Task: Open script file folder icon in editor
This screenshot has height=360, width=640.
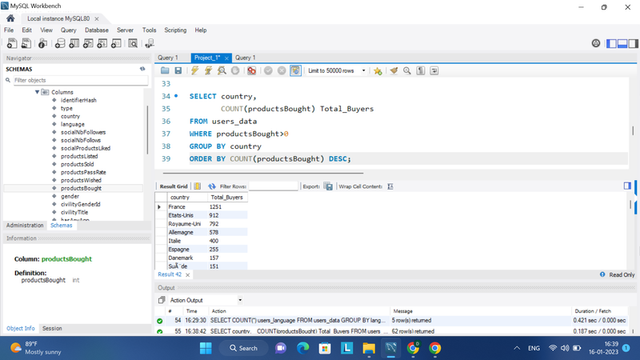Action: (165, 71)
